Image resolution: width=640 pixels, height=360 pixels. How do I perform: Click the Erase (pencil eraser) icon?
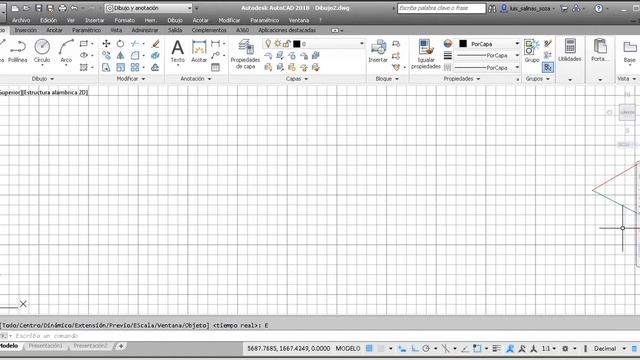(x=155, y=44)
